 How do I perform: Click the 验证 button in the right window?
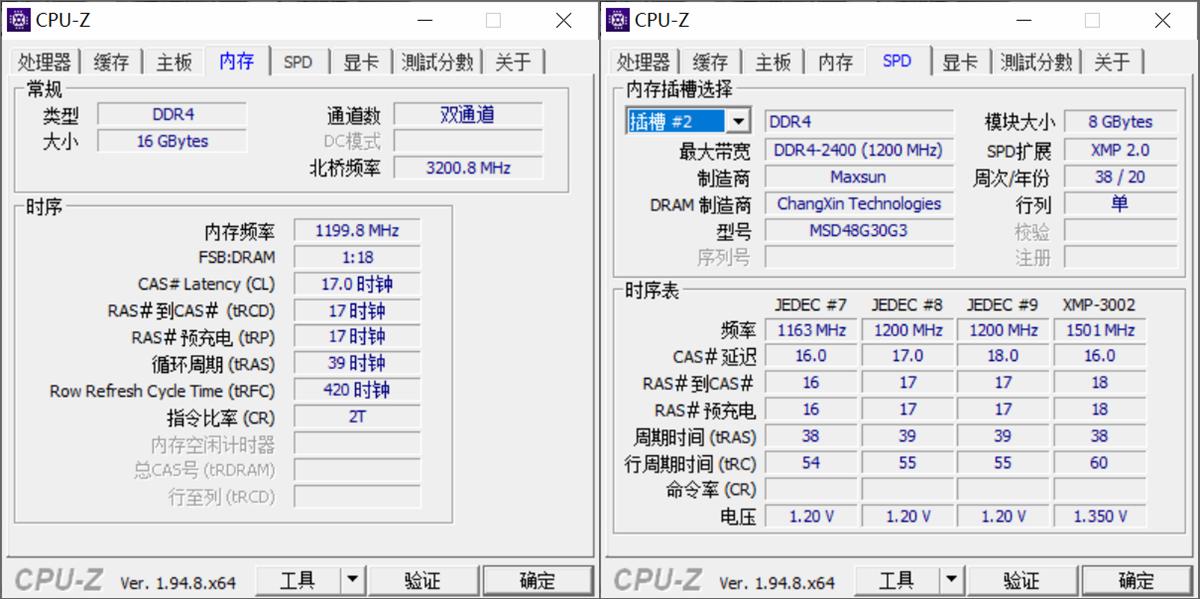(x=1021, y=580)
